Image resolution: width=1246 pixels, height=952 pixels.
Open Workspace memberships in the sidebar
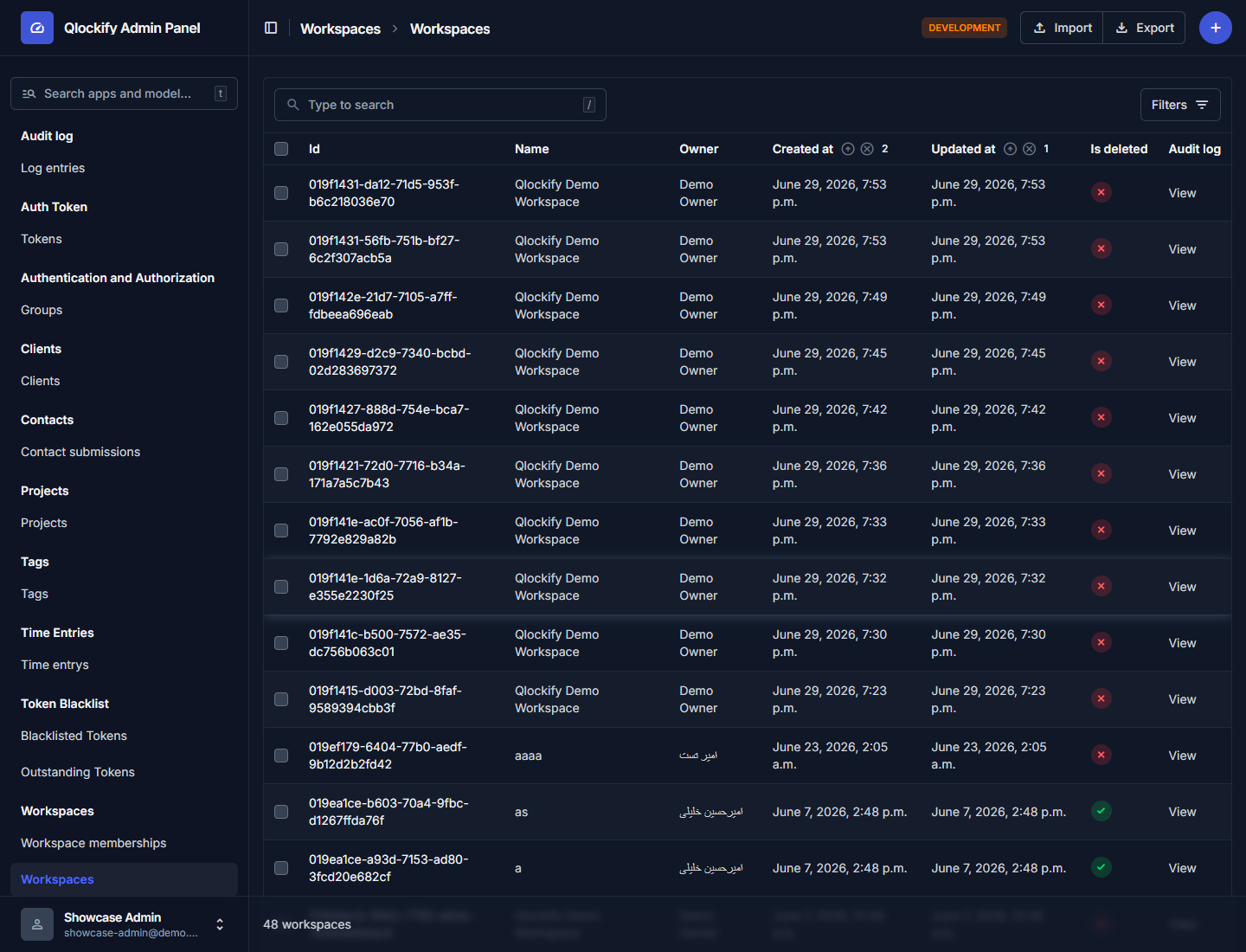point(93,843)
